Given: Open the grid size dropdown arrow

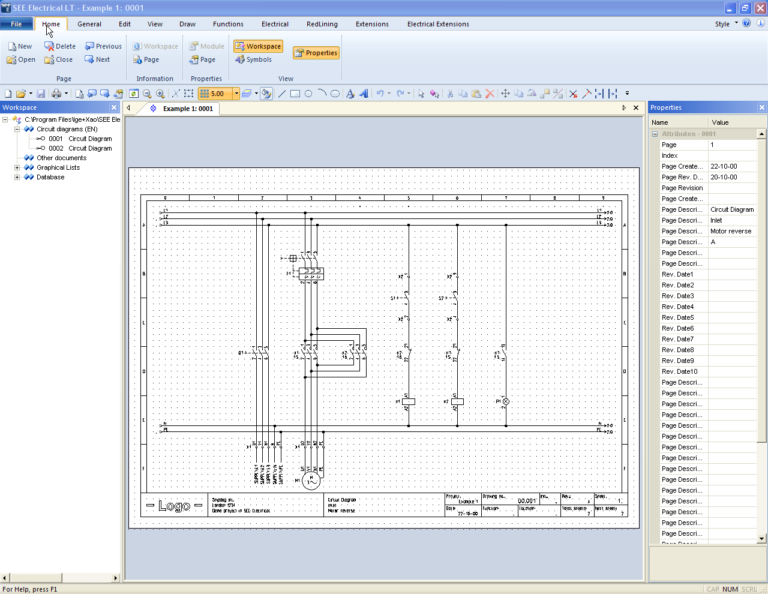Looking at the screenshot, I should 236,94.
